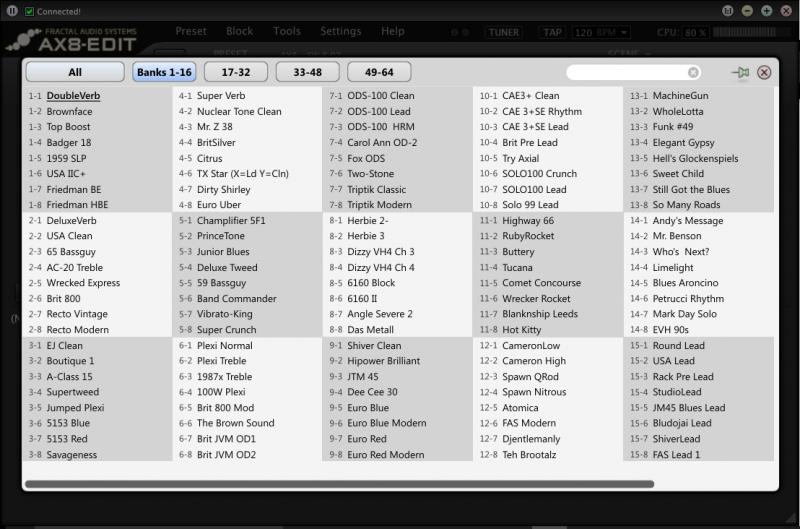Click the pause icon in title bar
Viewport: 800px width, 529px height.
pos(12,11)
